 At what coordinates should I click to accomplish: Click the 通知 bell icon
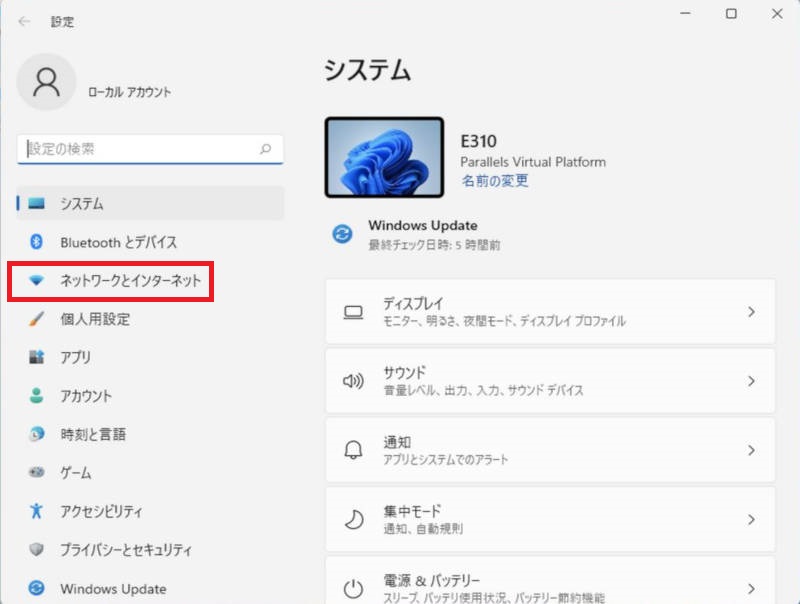pyautogui.click(x=353, y=450)
